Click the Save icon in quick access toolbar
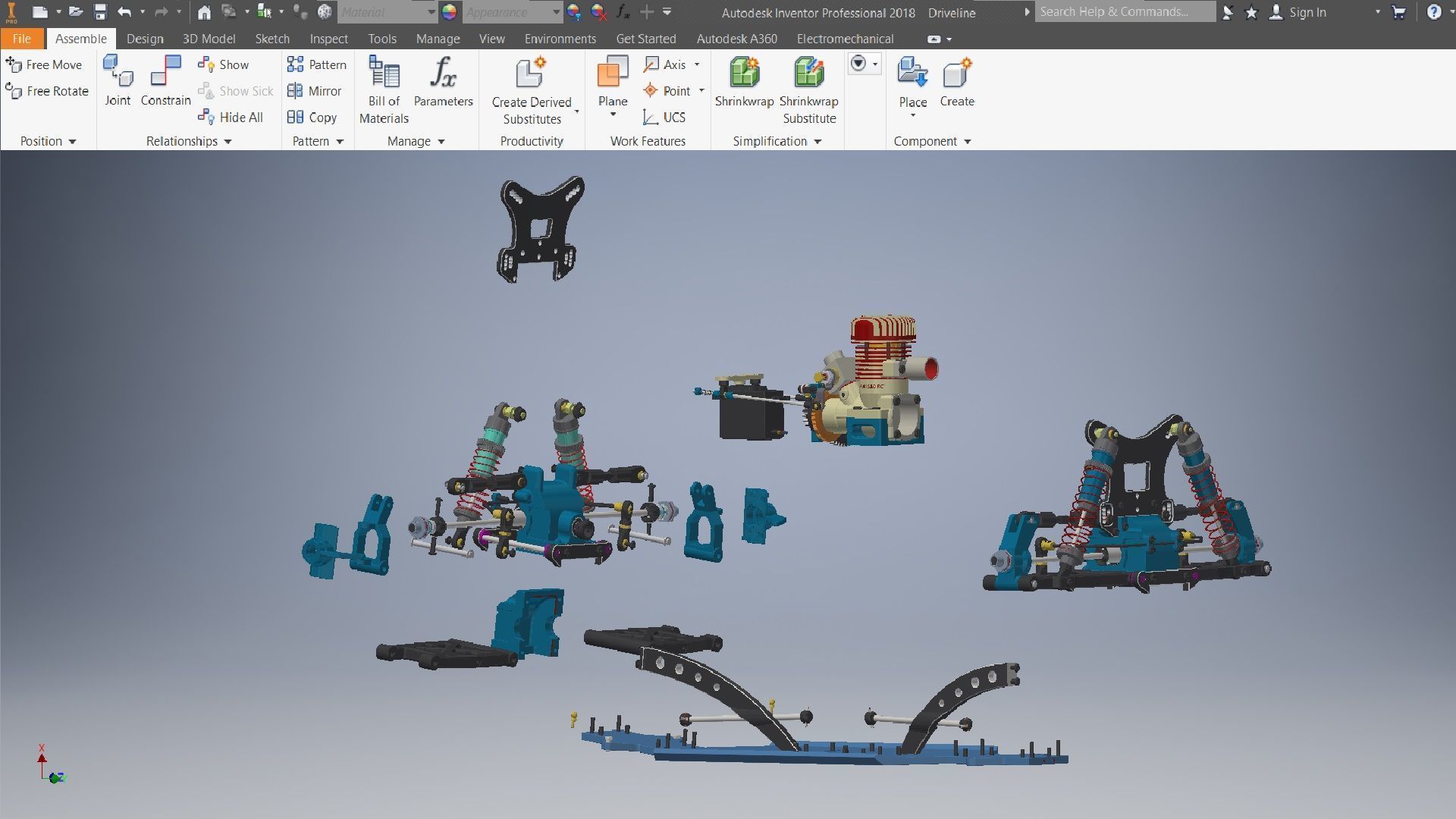 coord(100,12)
